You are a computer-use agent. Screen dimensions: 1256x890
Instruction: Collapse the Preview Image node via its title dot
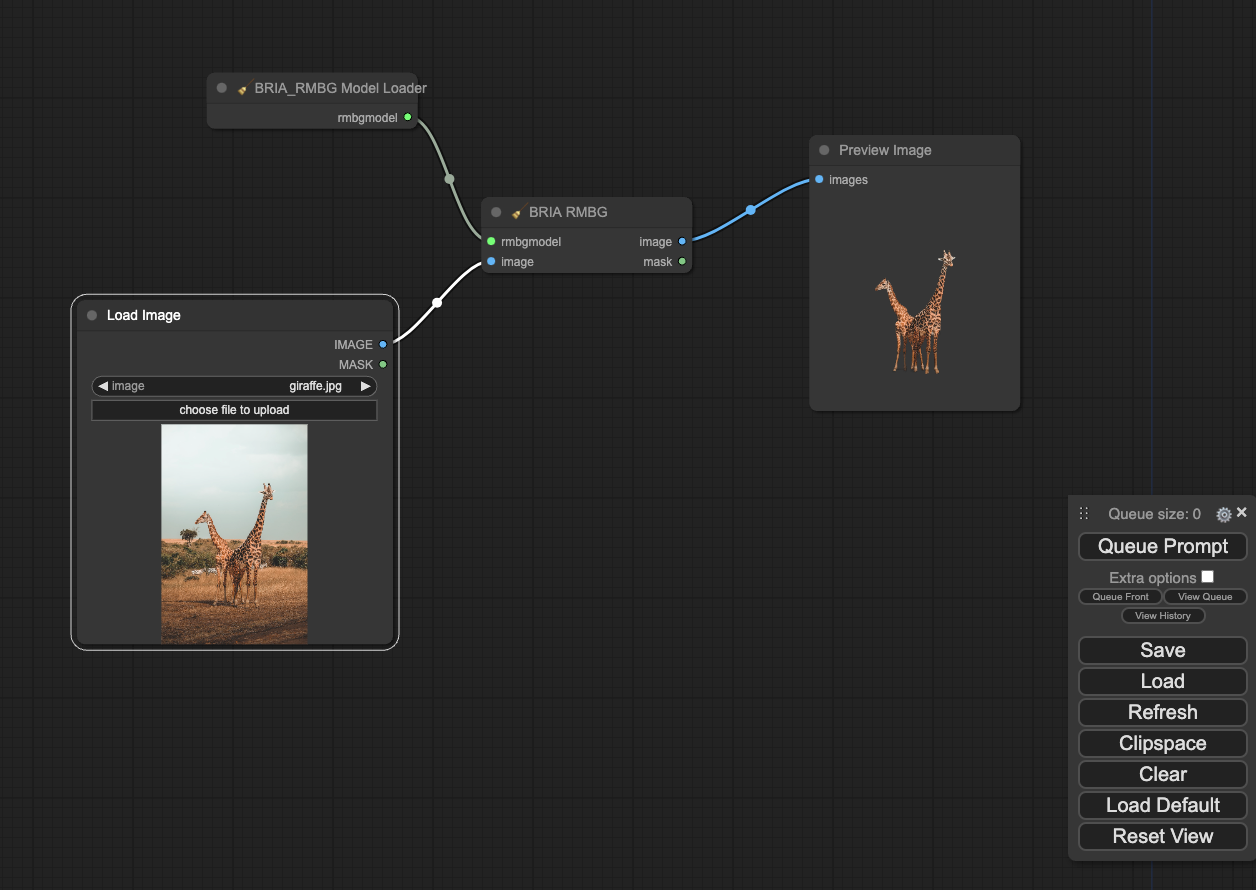tap(823, 150)
